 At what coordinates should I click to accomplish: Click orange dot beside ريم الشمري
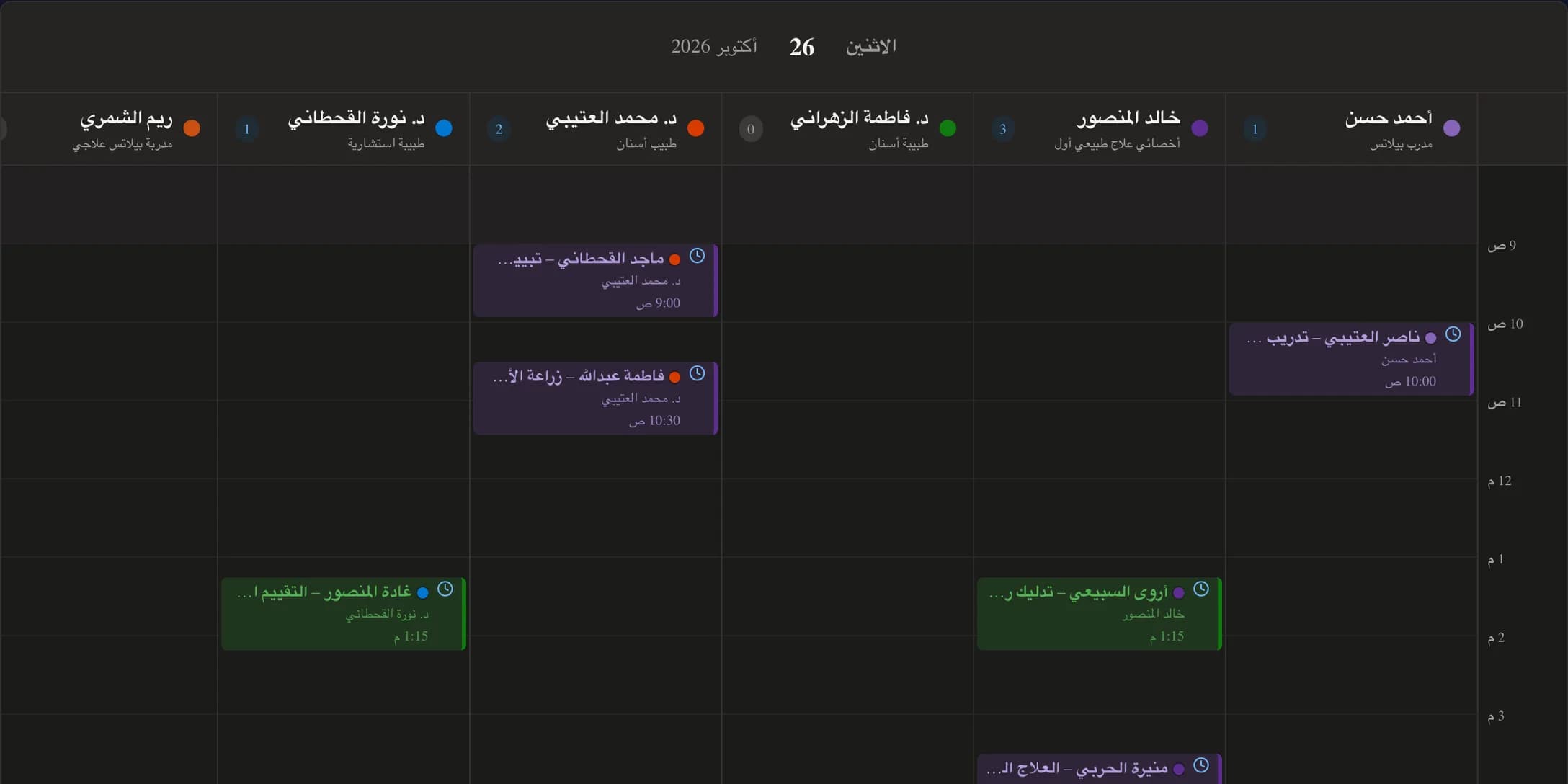192,128
